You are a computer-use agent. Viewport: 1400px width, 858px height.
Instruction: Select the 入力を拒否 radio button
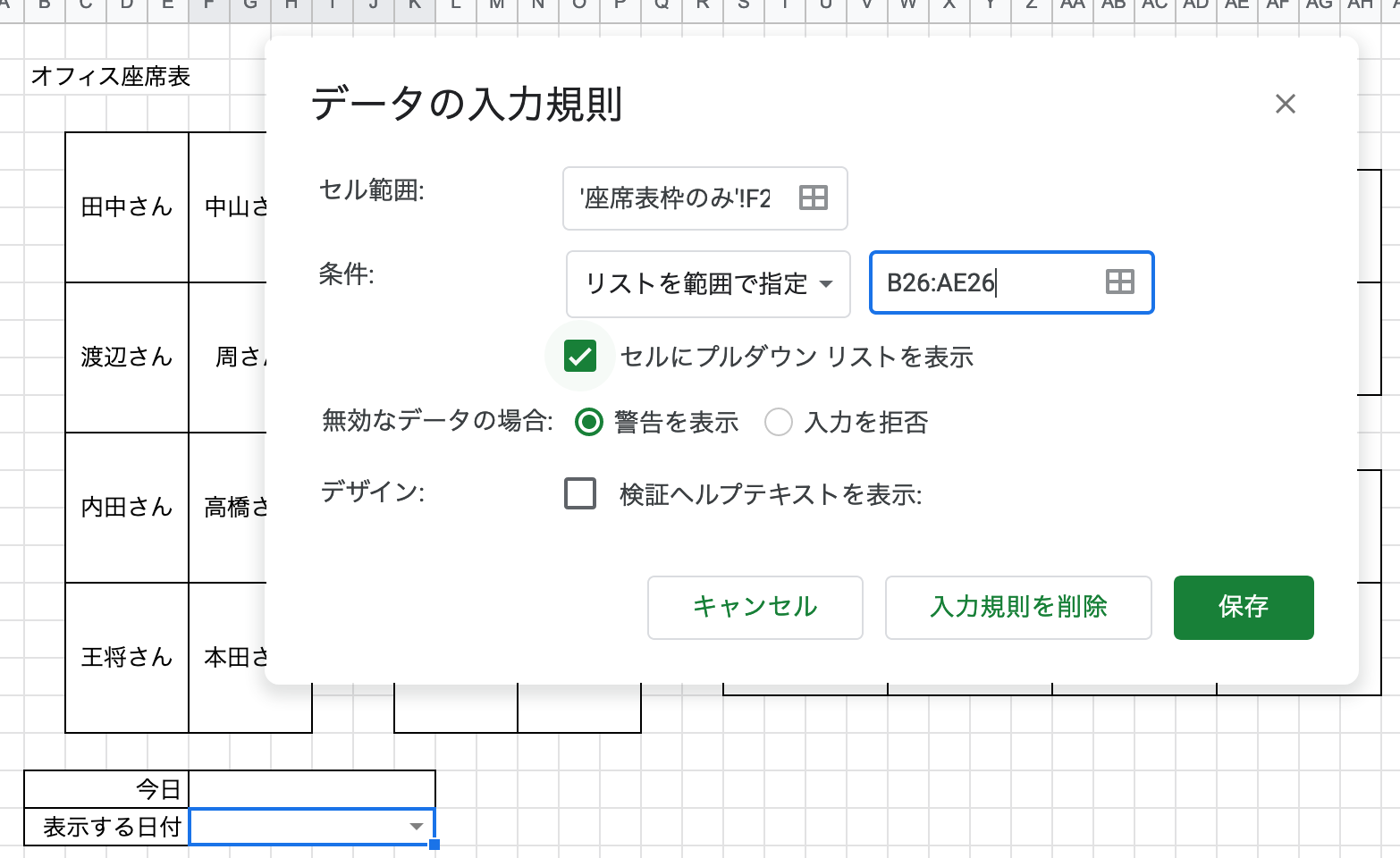[778, 422]
